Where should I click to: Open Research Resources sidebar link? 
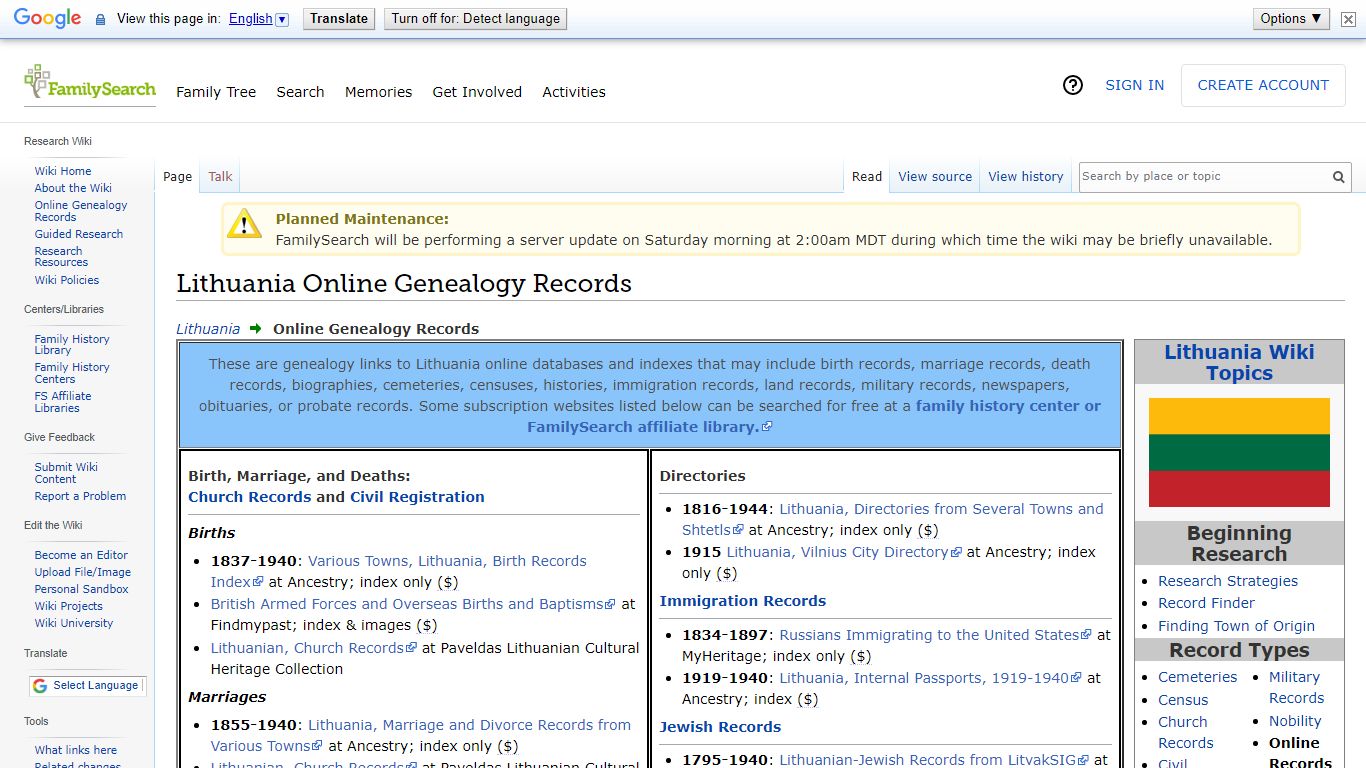click(x=61, y=257)
